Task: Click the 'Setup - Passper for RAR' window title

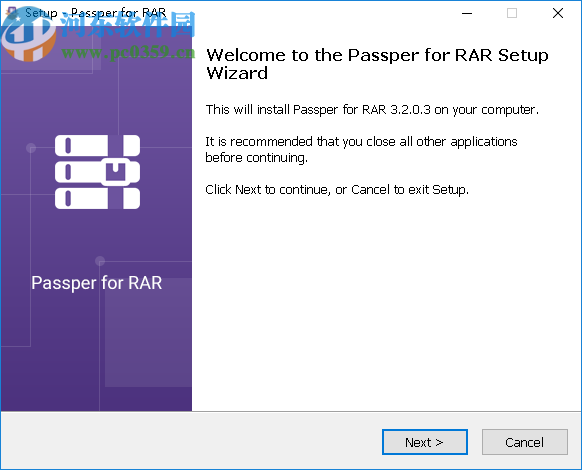Action: 95,13
